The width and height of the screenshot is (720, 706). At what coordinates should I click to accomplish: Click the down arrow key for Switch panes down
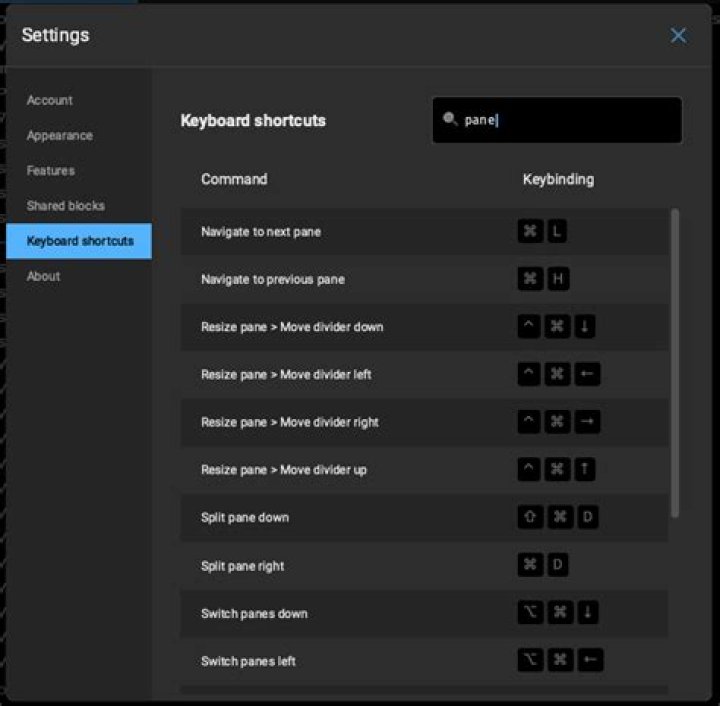coord(587,612)
